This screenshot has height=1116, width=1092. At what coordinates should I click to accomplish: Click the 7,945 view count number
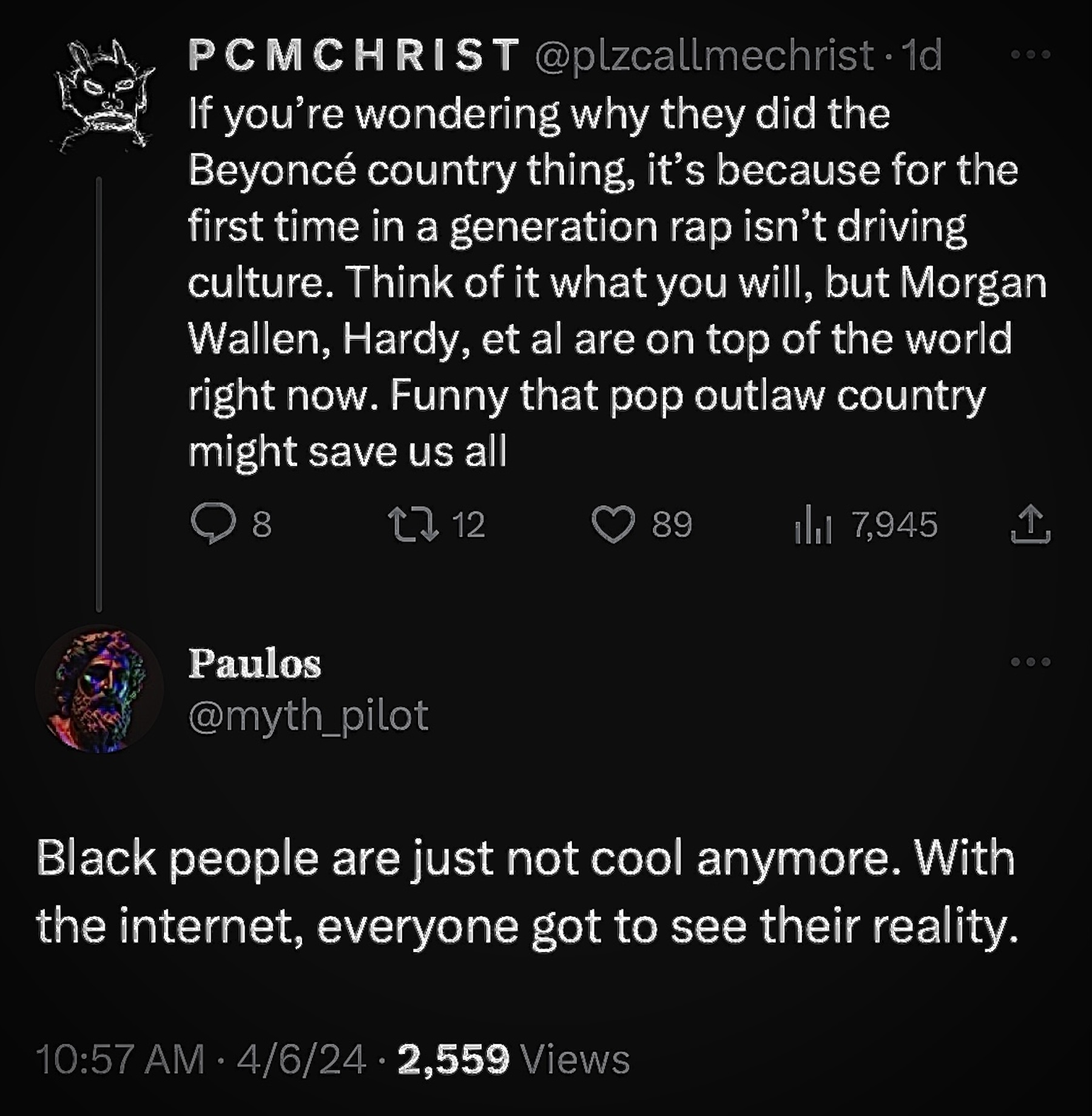[x=895, y=525]
